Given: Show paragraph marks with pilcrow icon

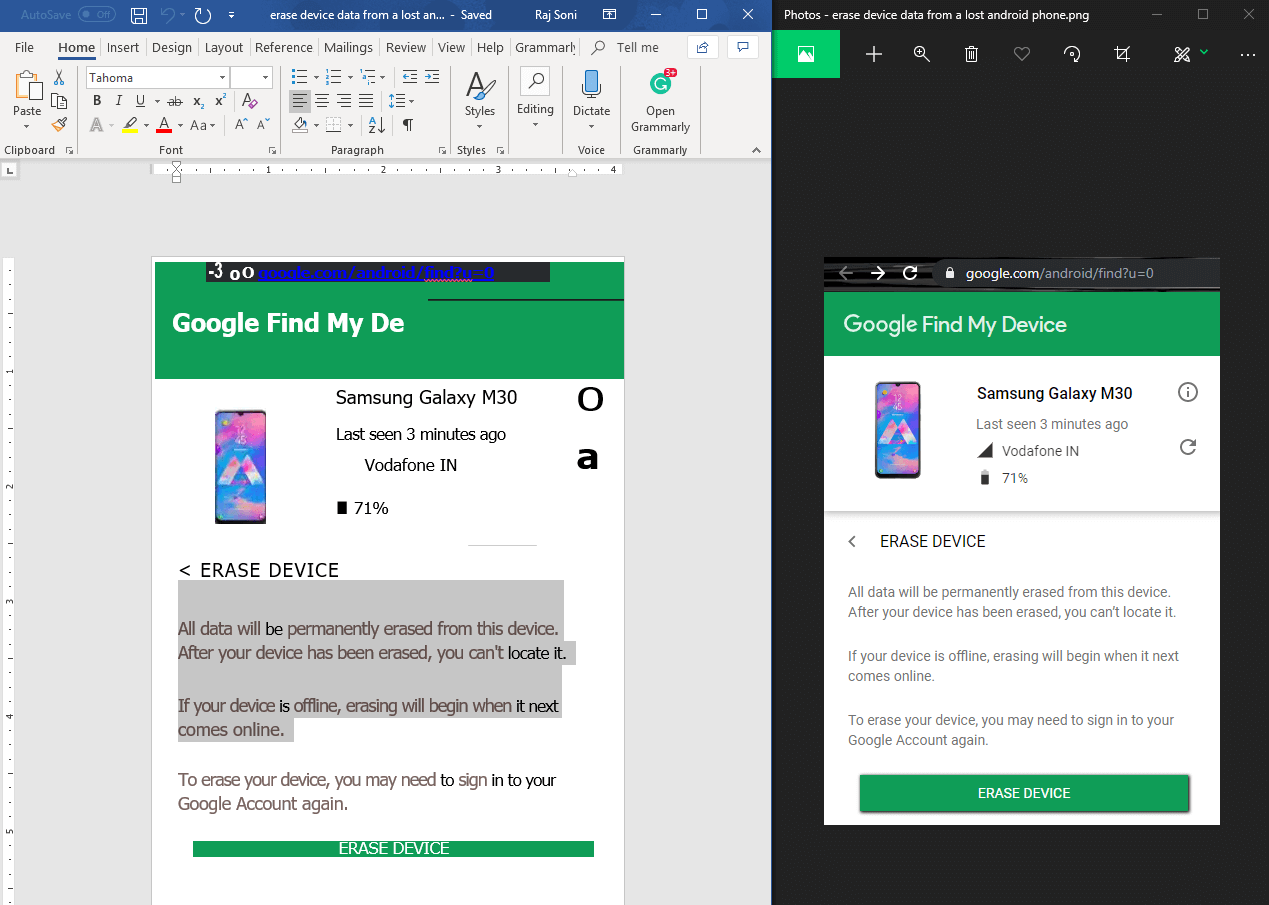Looking at the screenshot, I should point(408,125).
